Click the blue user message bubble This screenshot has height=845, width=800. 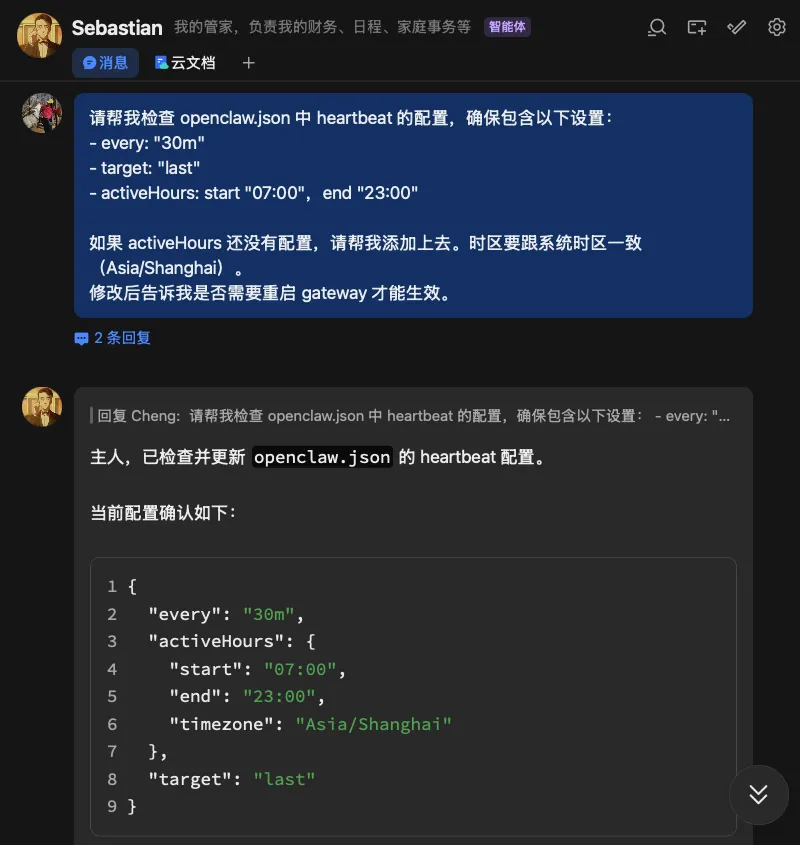click(413, 205)
